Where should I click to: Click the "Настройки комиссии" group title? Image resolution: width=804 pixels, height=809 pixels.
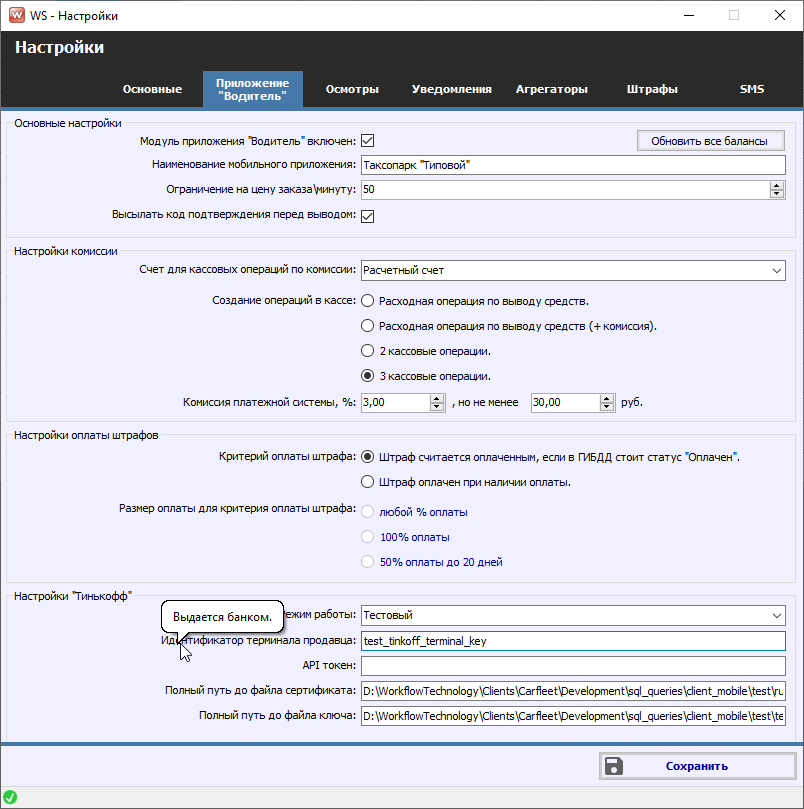(66, 251)
